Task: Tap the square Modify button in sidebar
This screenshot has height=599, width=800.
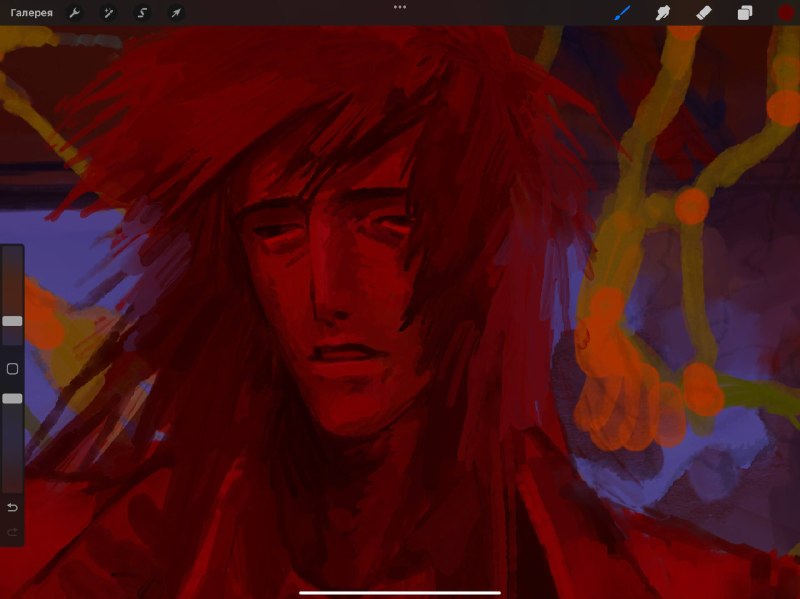Action: point(12,369)
